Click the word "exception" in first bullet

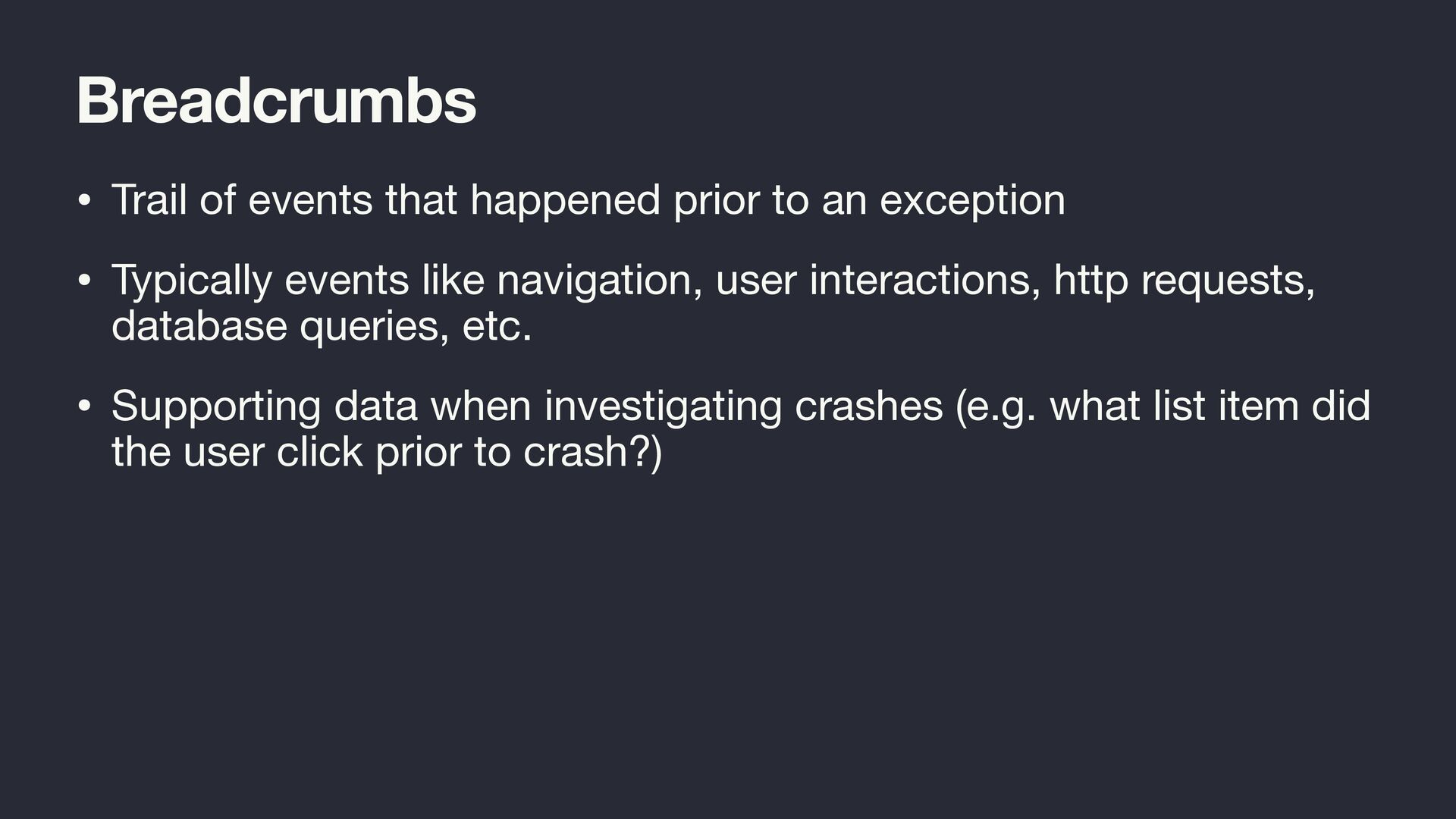point(972,201)
